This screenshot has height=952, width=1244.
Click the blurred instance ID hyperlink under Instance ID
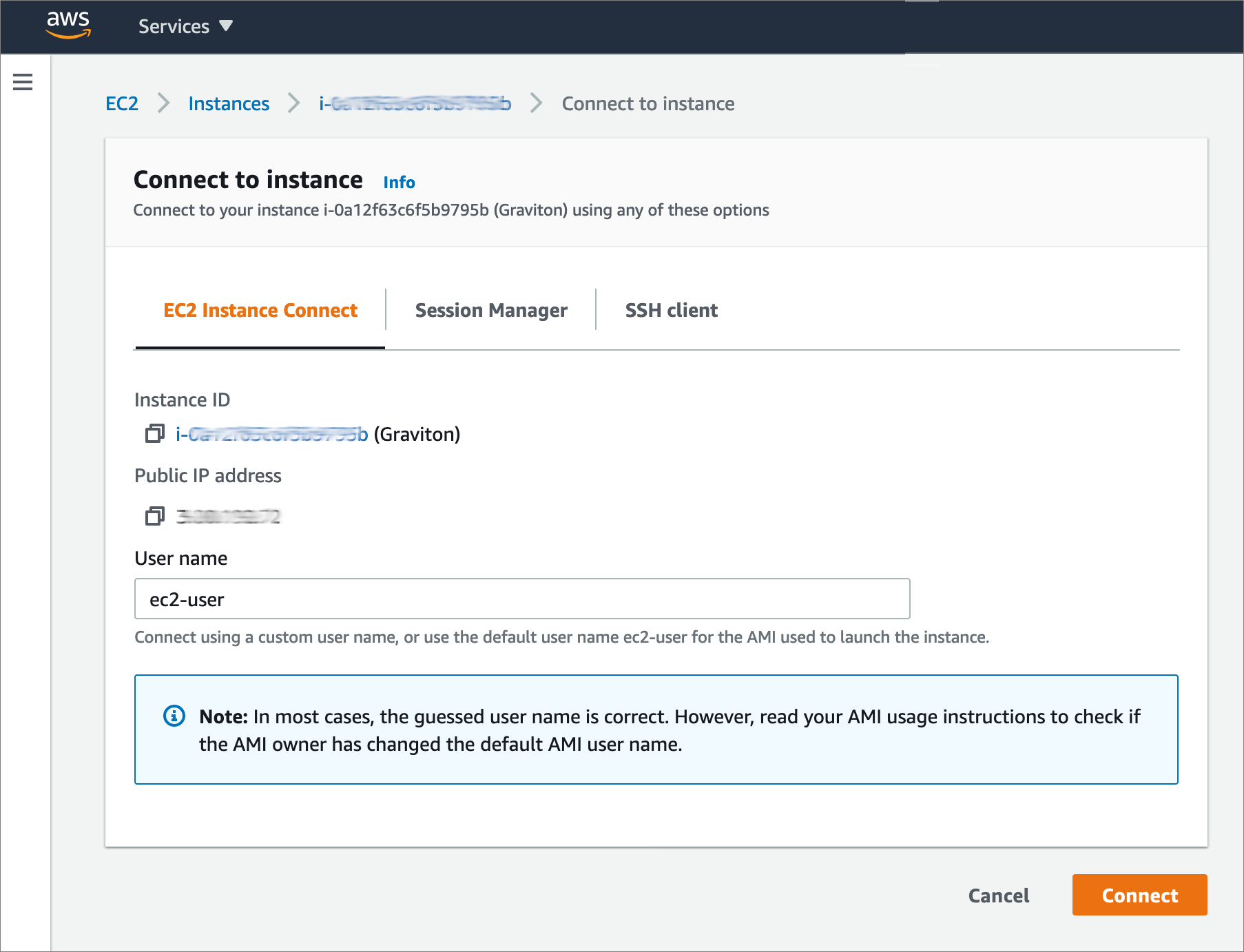click(x=271, y=435)
